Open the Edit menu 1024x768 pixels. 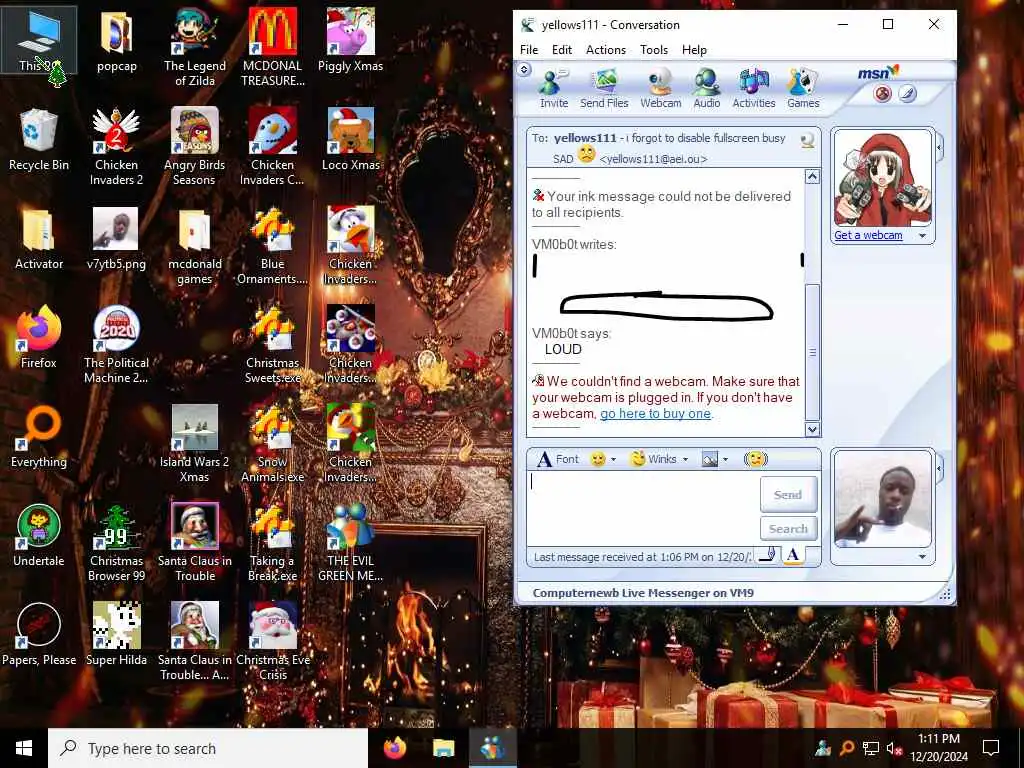(562, 50)
